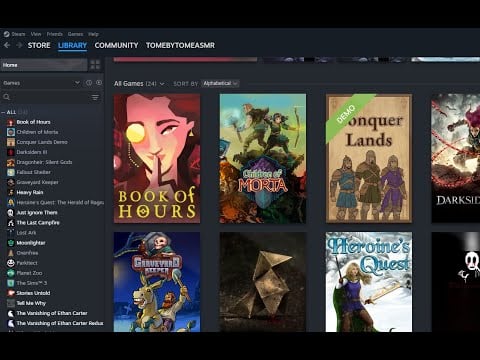This screenshot has width=480, height=360.
Task: Click the Last Campfire list icon
Action: [x=11, y=223]
